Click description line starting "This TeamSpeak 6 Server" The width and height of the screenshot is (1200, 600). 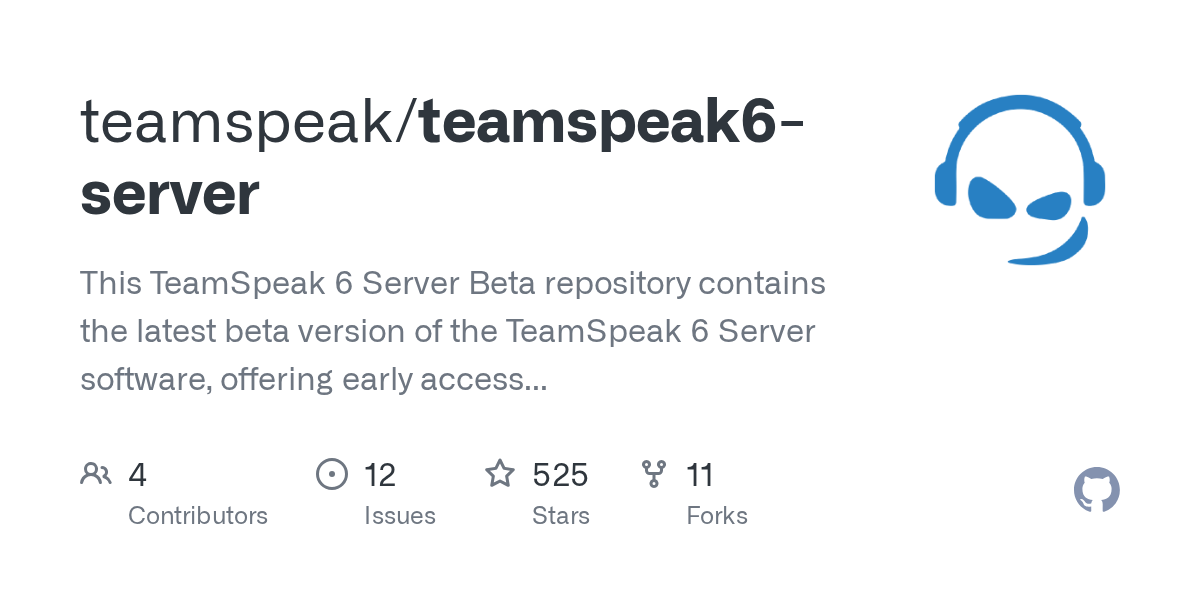[452, 284]
